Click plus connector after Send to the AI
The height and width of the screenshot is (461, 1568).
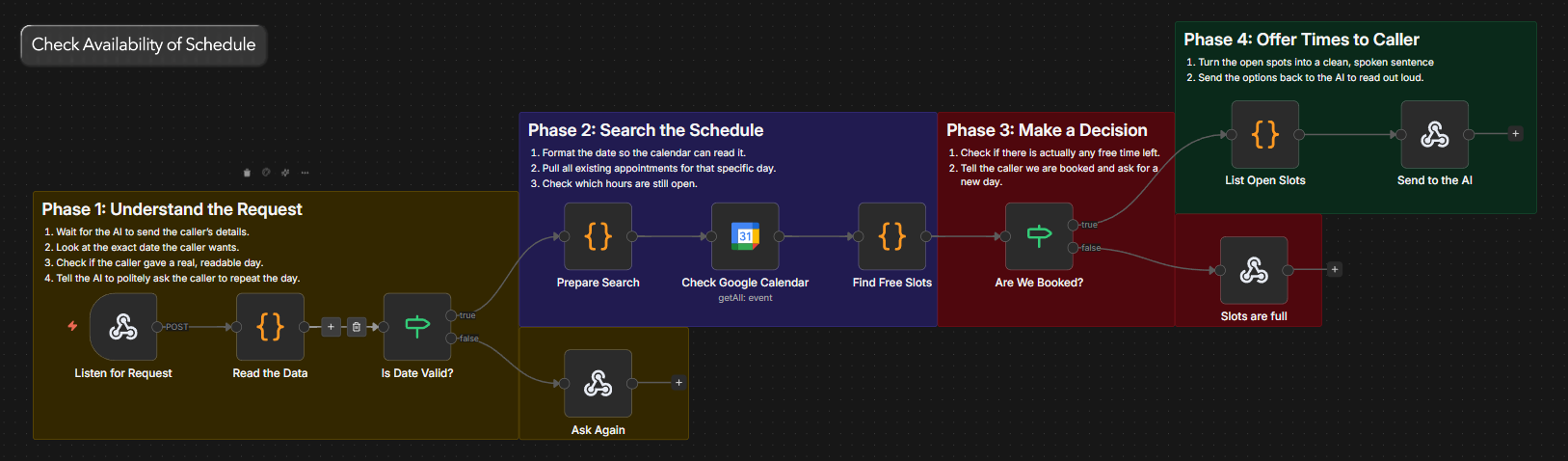pos(1515,134)
